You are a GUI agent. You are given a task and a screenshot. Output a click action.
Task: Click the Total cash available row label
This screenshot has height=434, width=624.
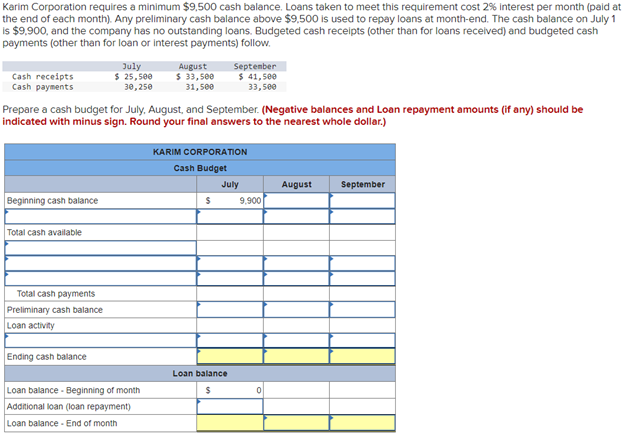coord(44,232)
